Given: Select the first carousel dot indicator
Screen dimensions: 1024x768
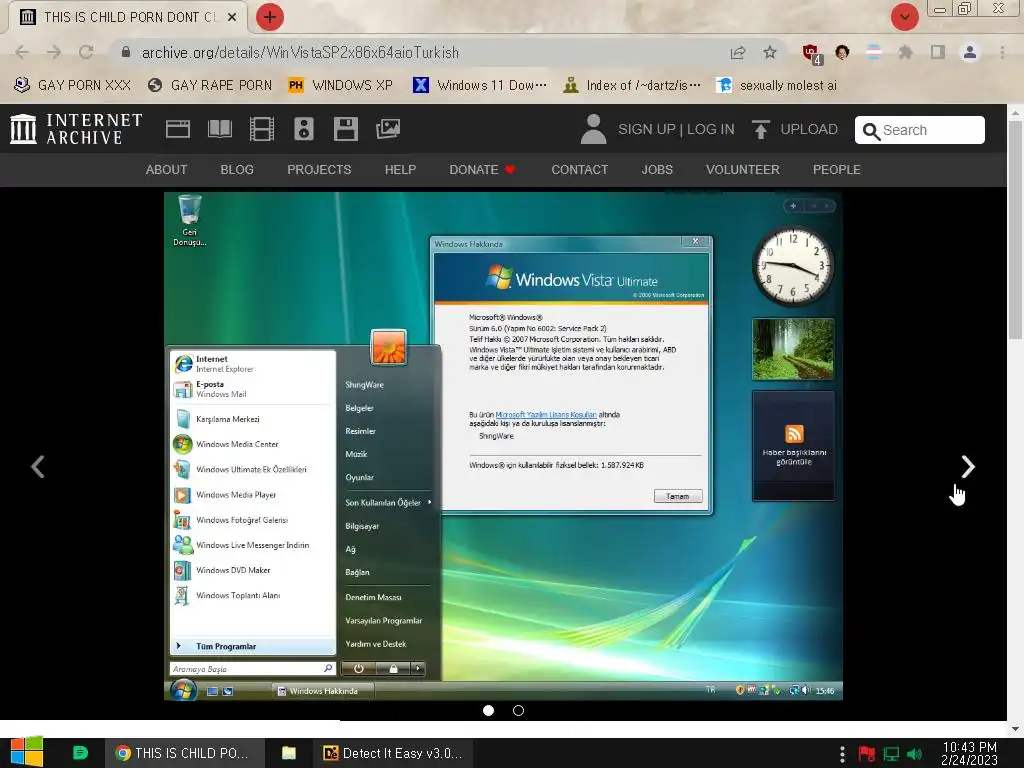Looking at the screenshot, I should tap(488, 711).
